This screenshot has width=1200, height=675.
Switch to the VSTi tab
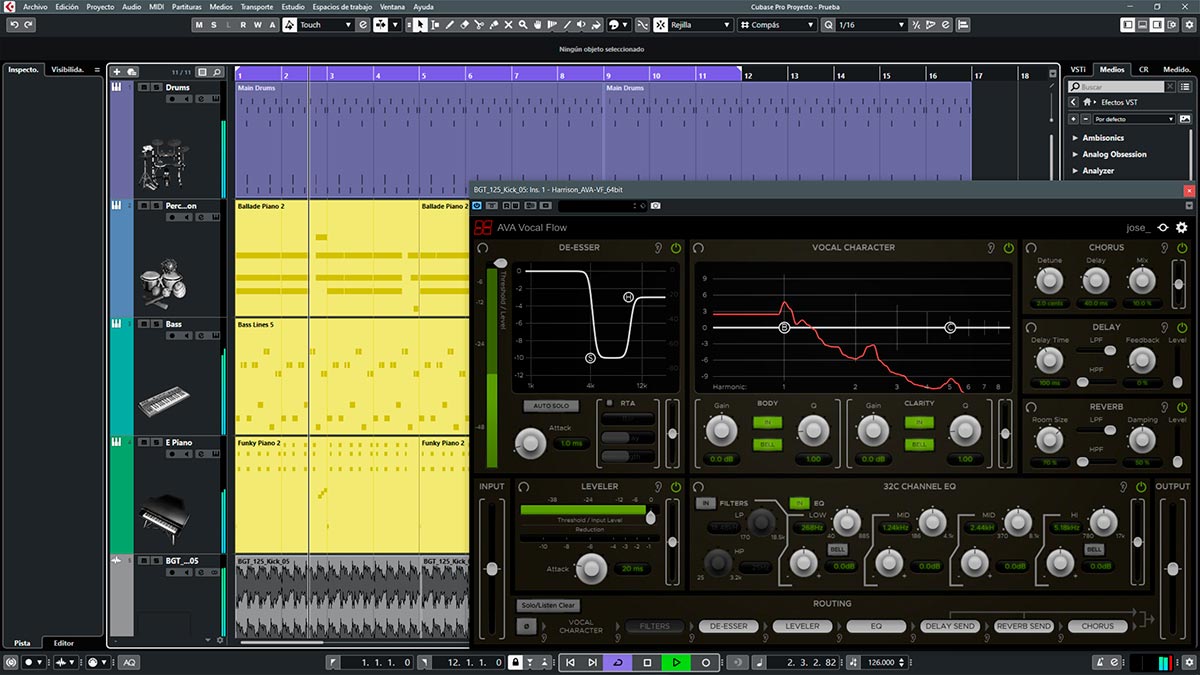point(1078,69)
